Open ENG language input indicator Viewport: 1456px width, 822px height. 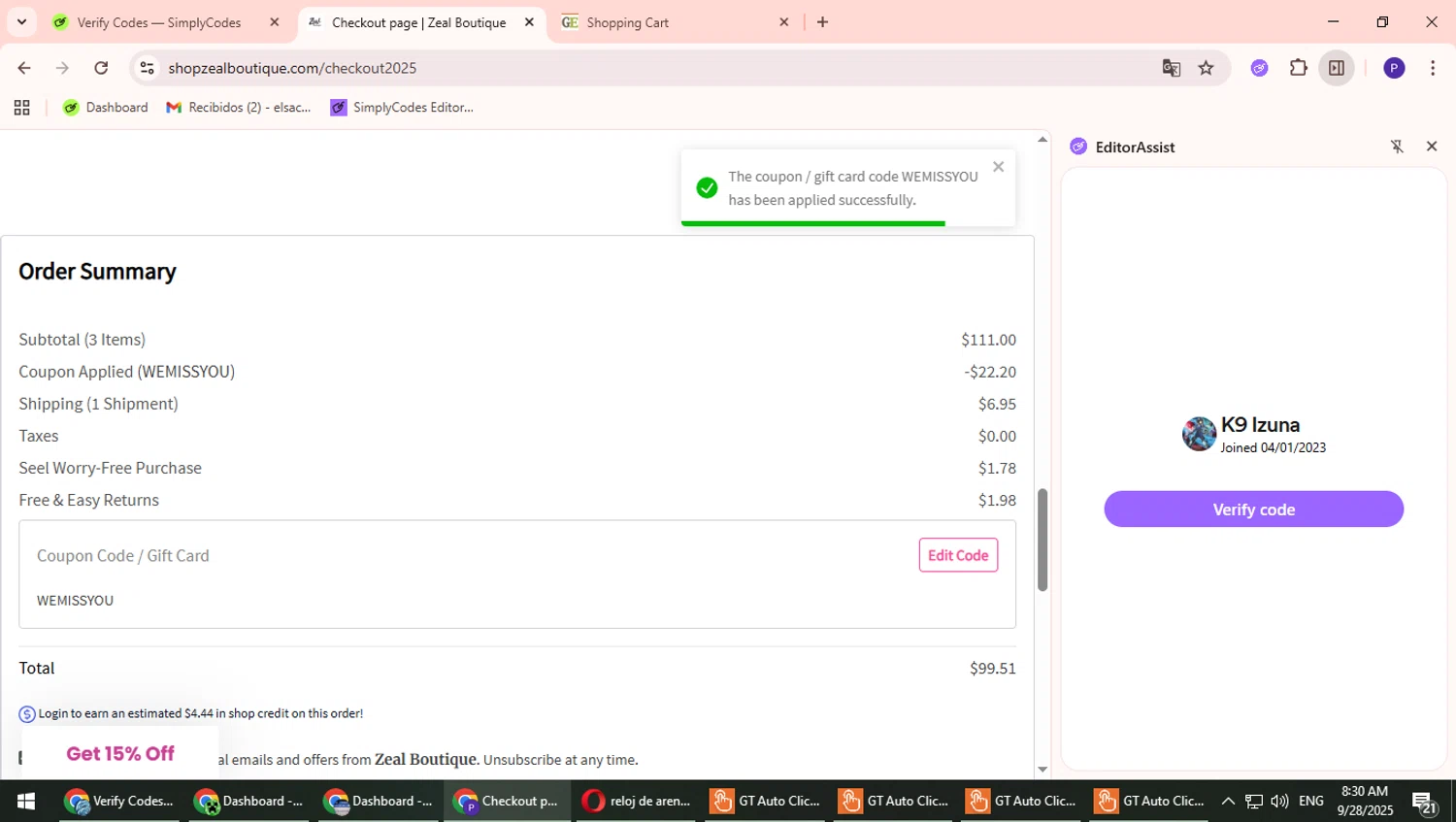tap(1311, 802)
